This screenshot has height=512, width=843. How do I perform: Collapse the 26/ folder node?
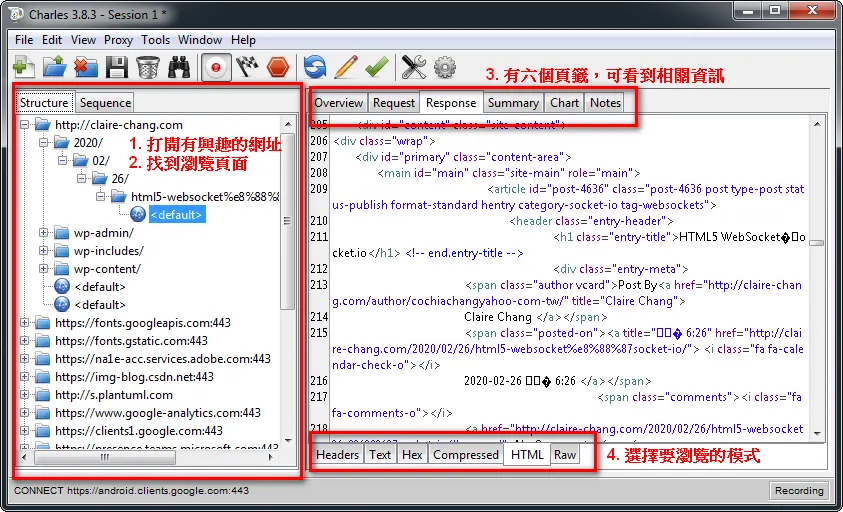click(x=82, y=179)
